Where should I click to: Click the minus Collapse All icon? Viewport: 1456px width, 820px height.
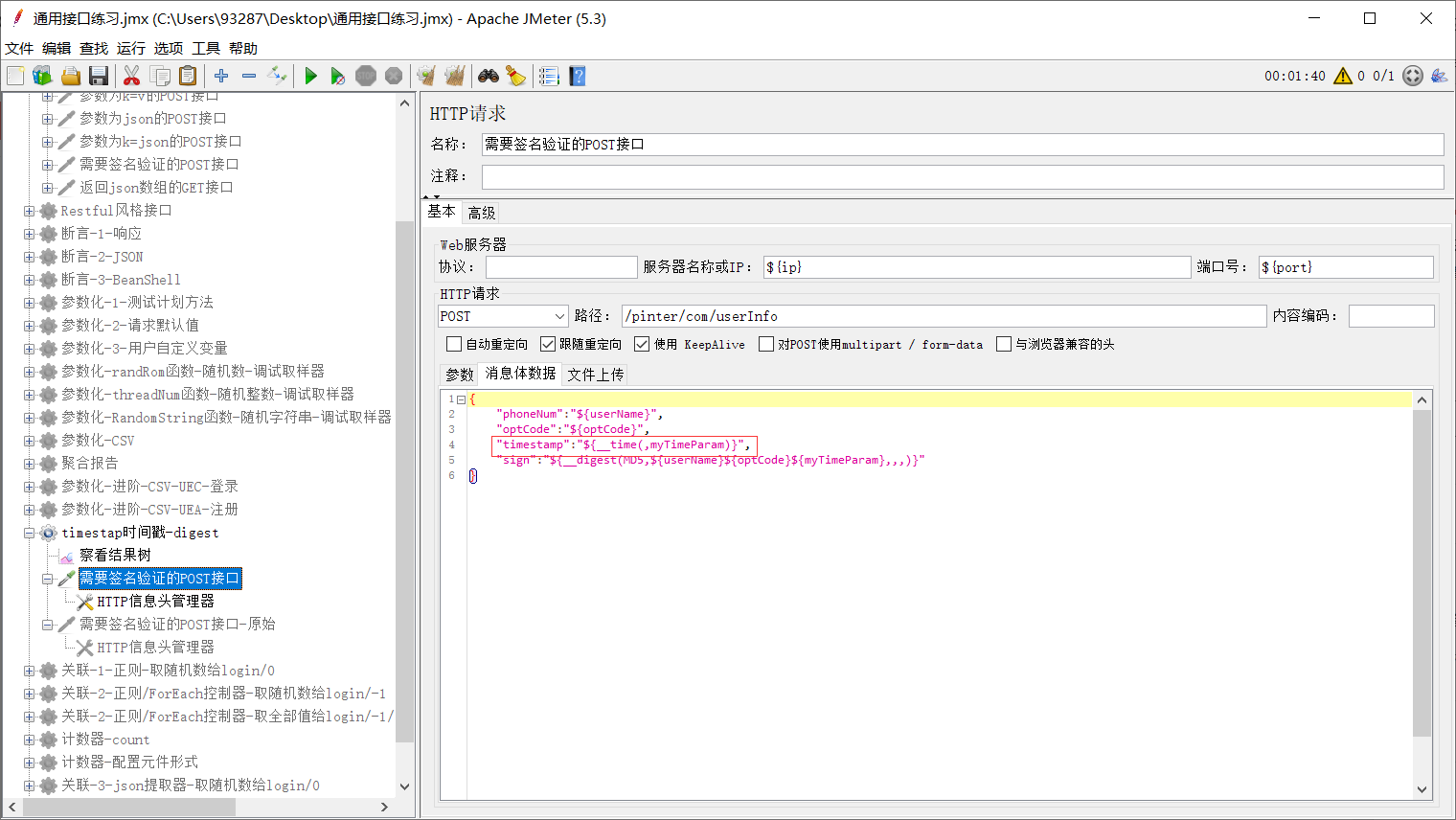(249, 76)
